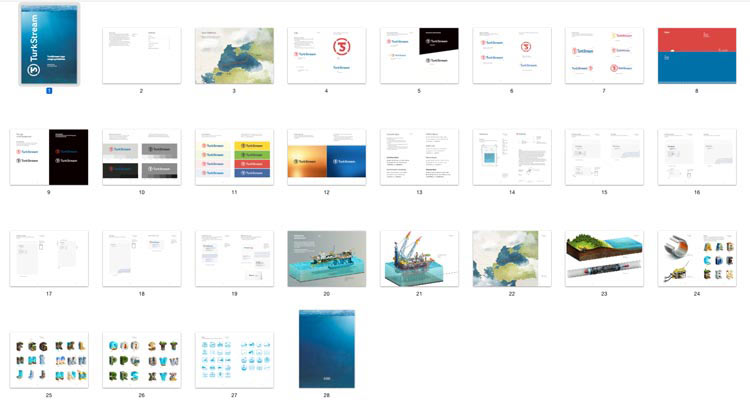Open page 26 illustrated letters O-Z thumbnail

(142, 360)
